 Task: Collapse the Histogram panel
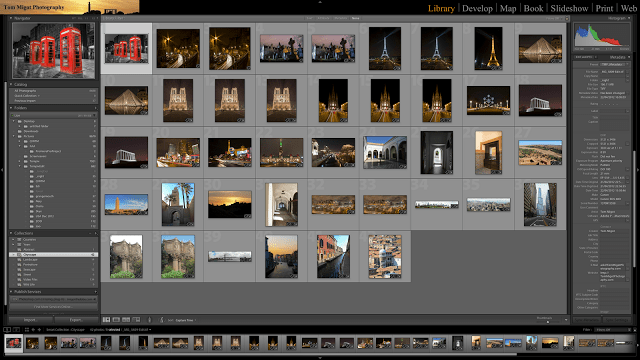pyautogui.click(x=629, y=18)
